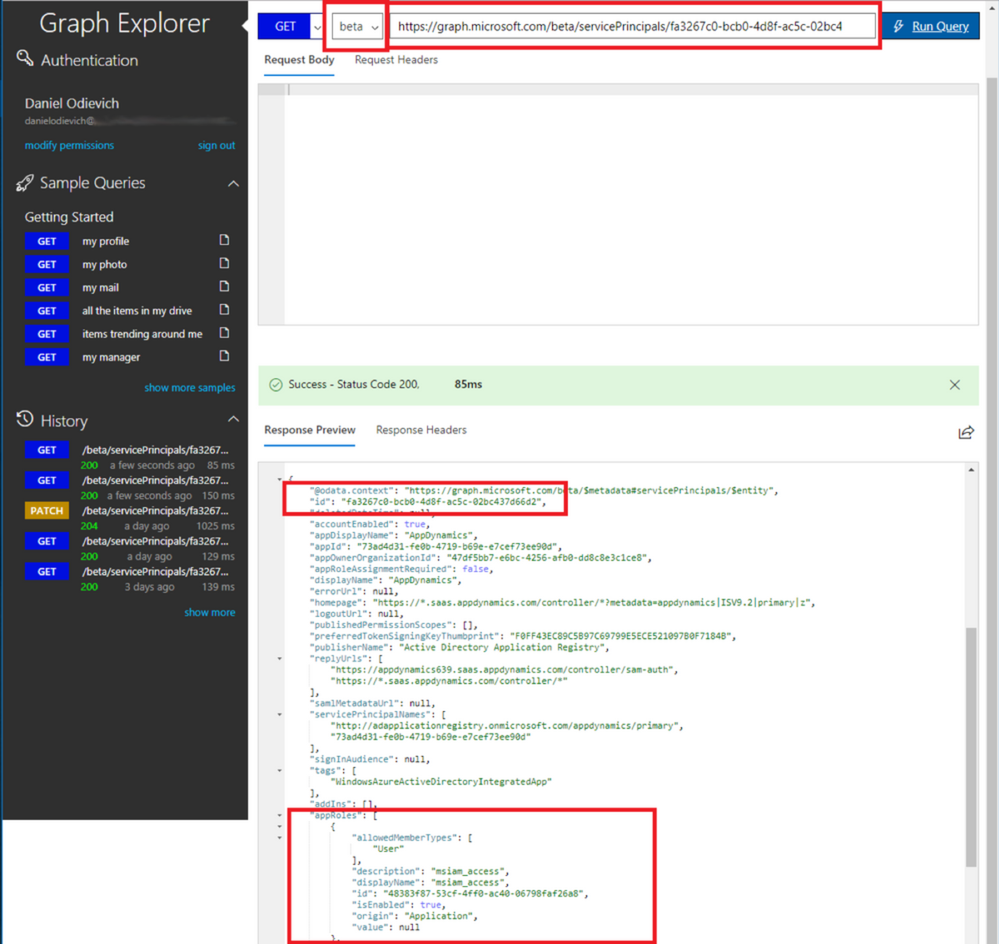The width and height of the screenshot is (999, 944).
Task: Click the Run Query button
Action: click(x=931, y=26)
